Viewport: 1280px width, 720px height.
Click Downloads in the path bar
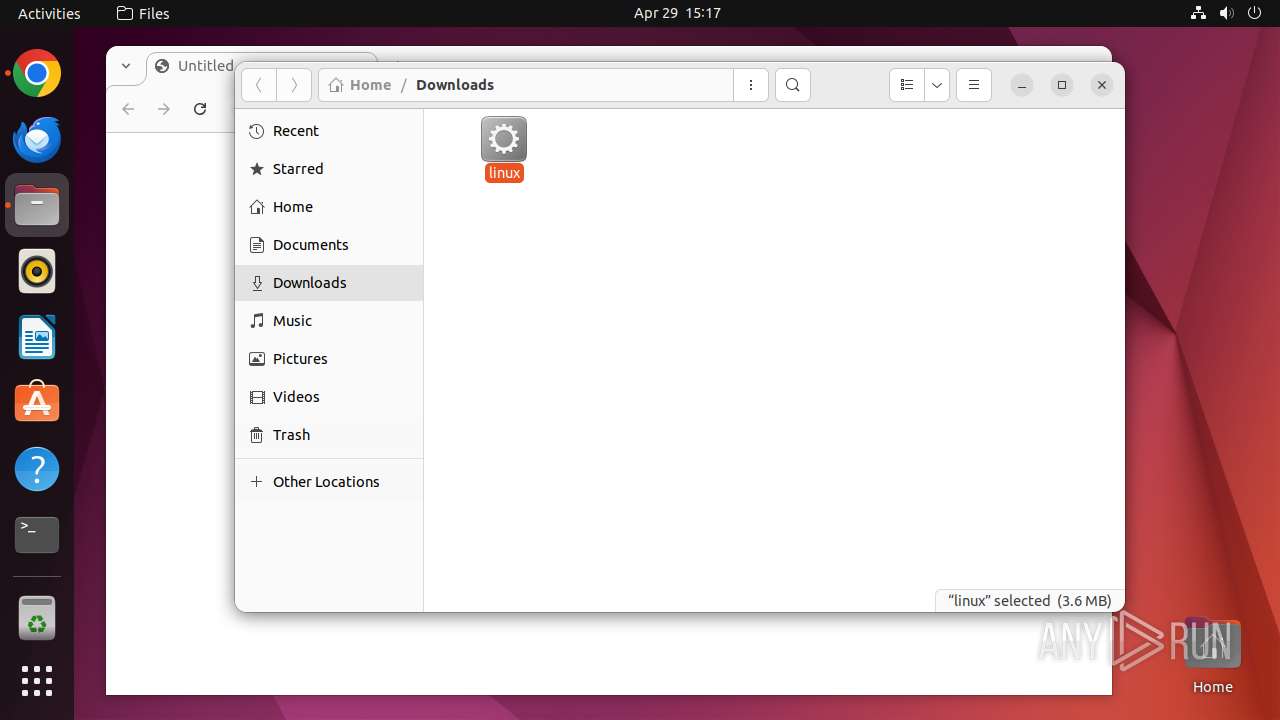click(x=455, y=85)
